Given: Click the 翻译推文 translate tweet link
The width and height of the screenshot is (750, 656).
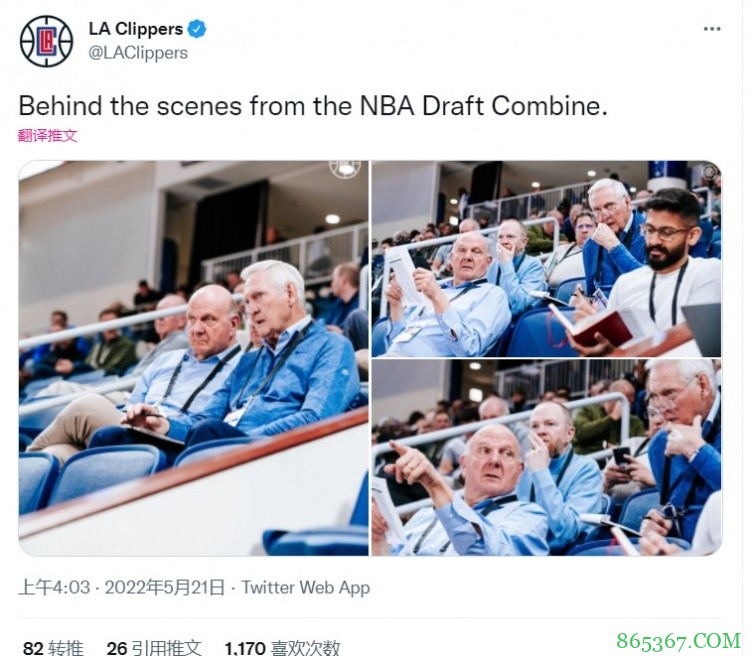Looking at the screenshot, I should pos(47,135).
